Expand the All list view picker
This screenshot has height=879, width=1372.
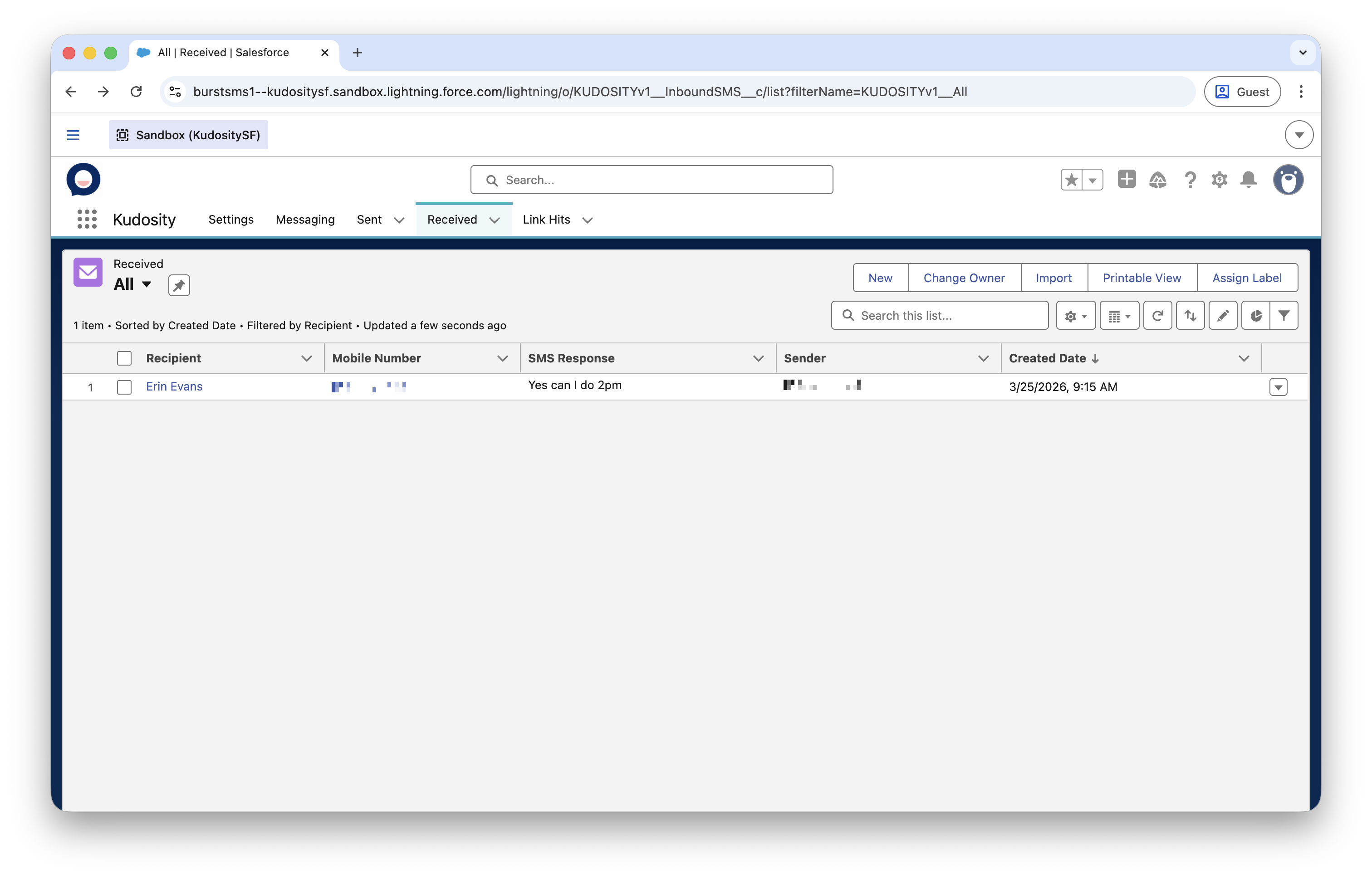click(x=146, y=284)
